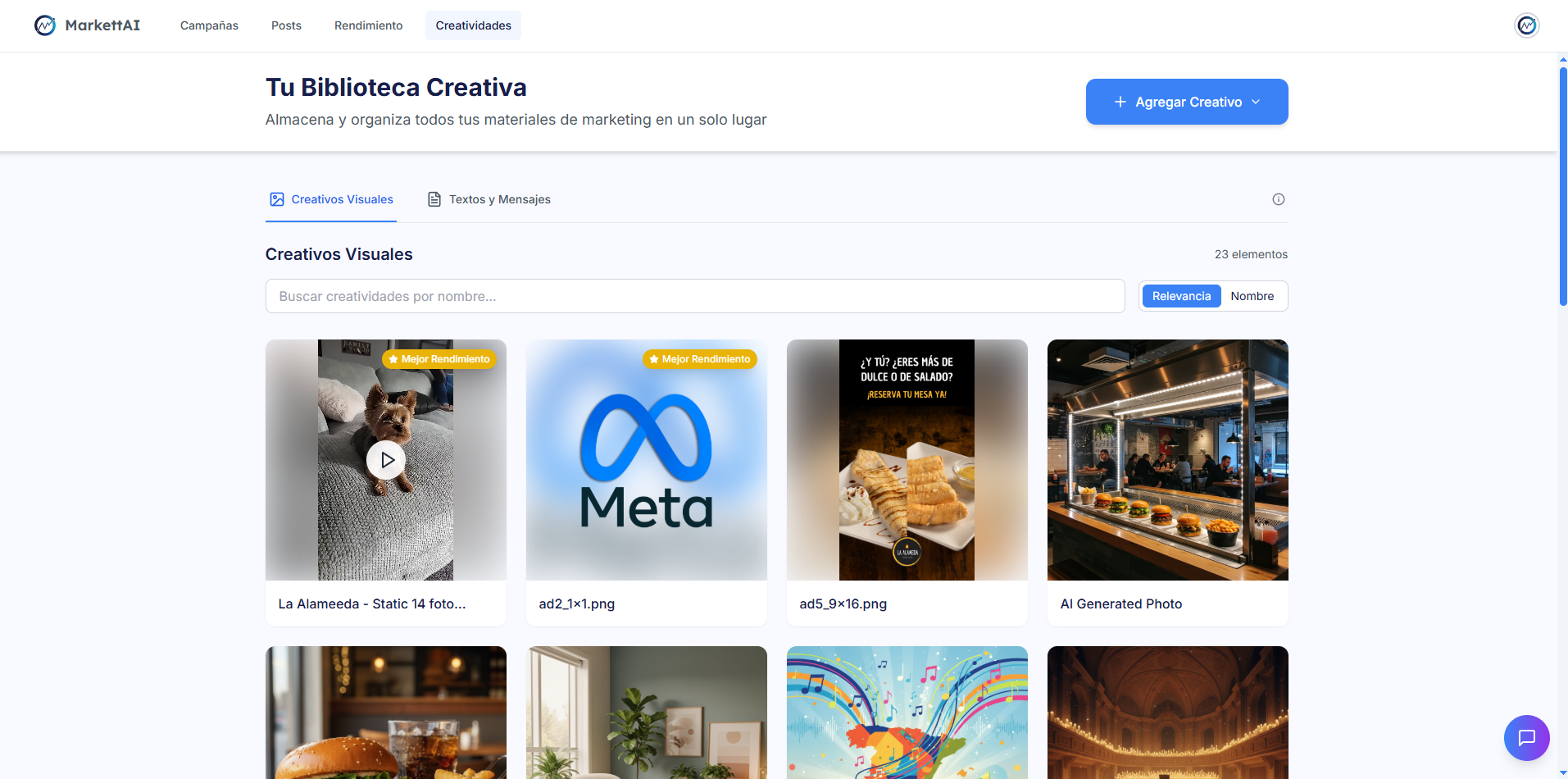Enable sorting by Relevancia

(1180, 295)
